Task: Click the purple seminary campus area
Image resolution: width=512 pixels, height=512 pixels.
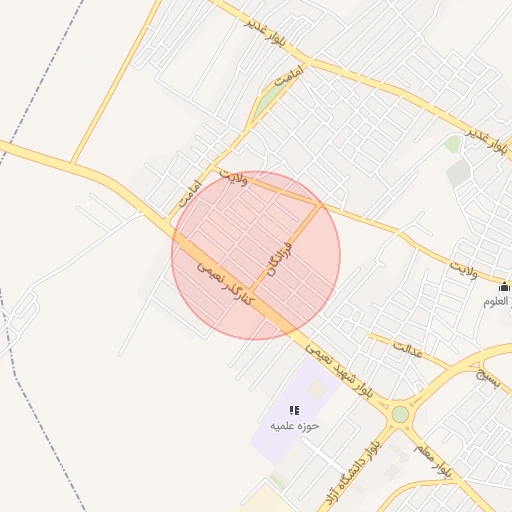Action: (295, 412)
